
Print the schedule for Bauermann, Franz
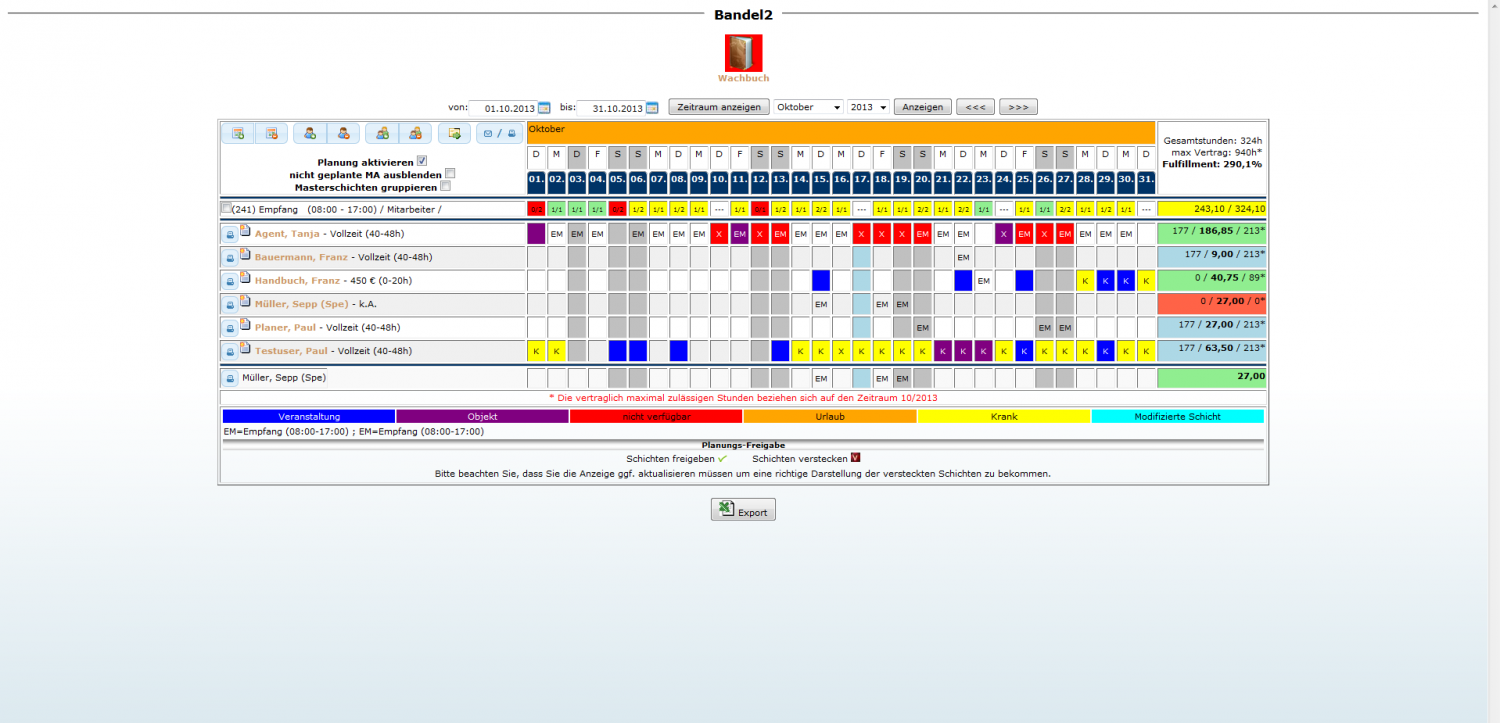point(229,258)
